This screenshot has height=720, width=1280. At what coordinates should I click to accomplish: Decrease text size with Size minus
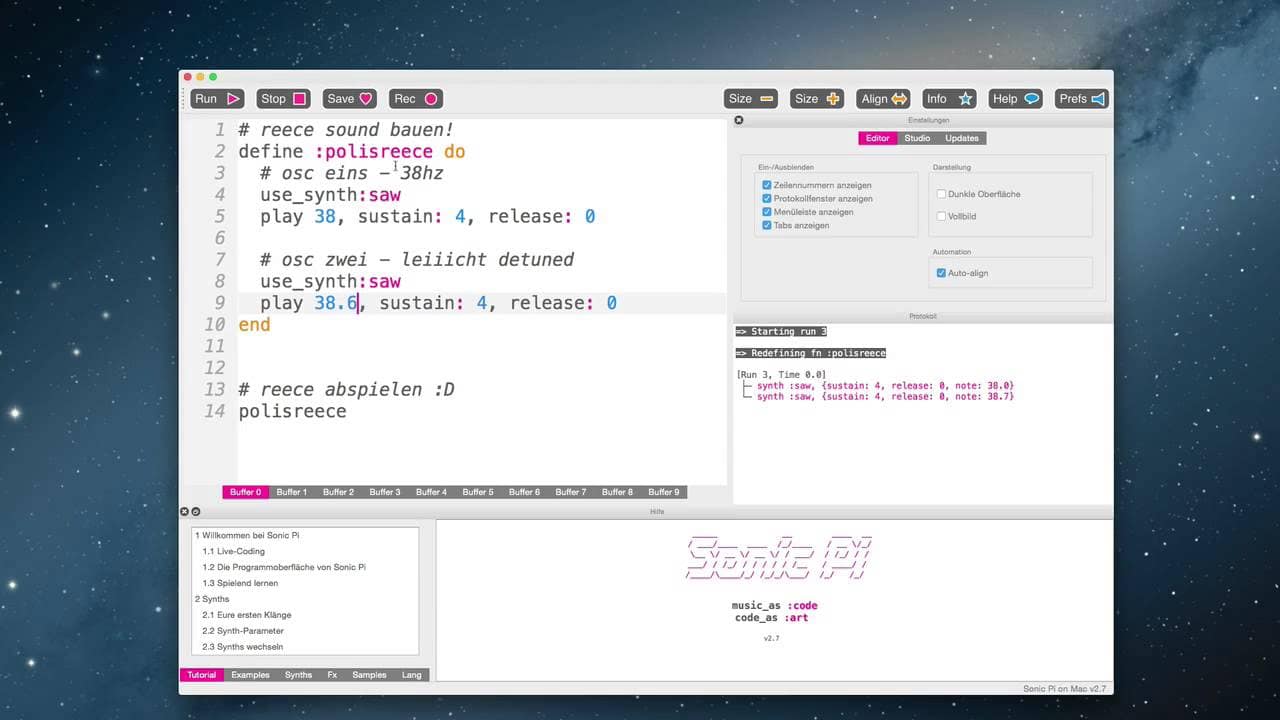pos(752,99)
